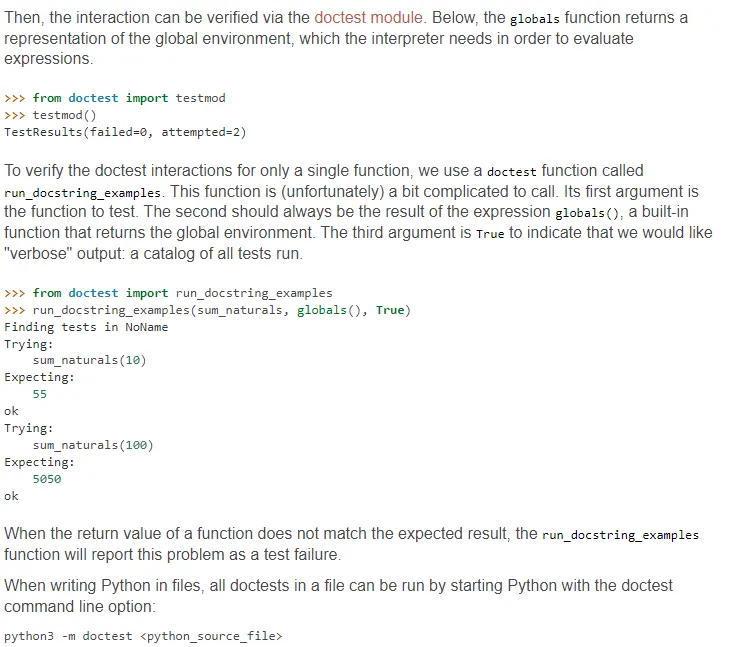Open the doctest module link
731x647 pixels.
click(370, 18)
